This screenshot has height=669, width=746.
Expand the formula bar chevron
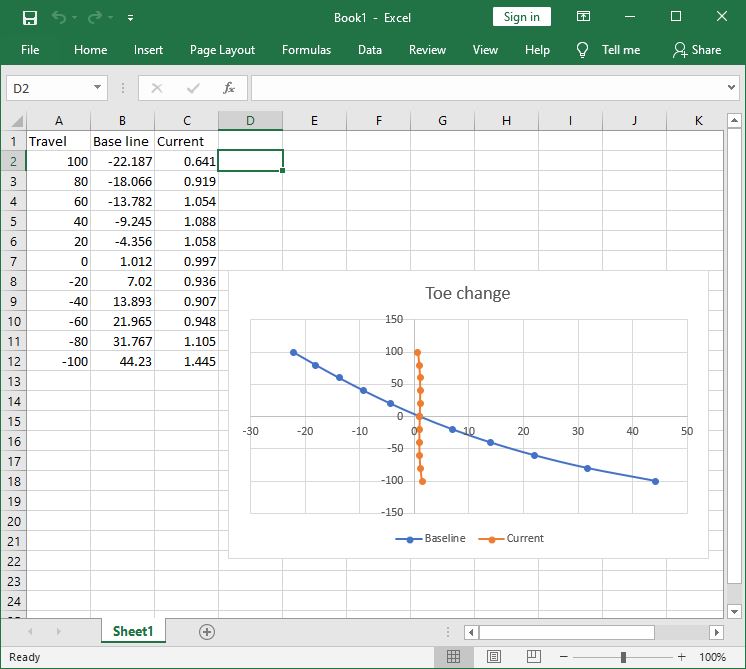pyautogui.click(x=729, y=88)
